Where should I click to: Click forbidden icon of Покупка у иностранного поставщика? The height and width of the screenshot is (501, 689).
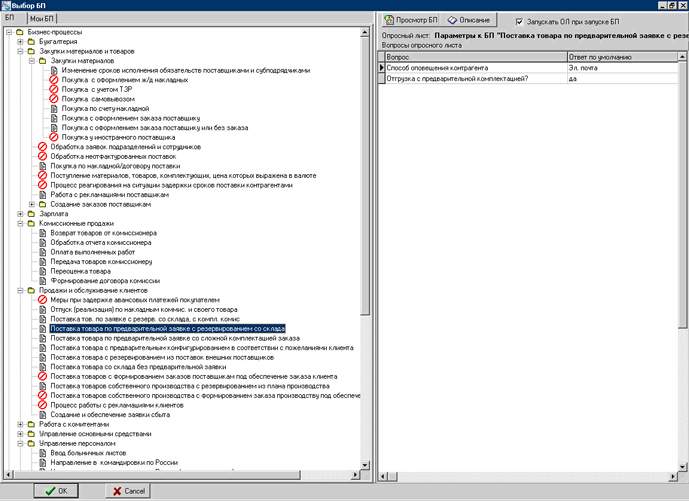[x=54, y=137]
